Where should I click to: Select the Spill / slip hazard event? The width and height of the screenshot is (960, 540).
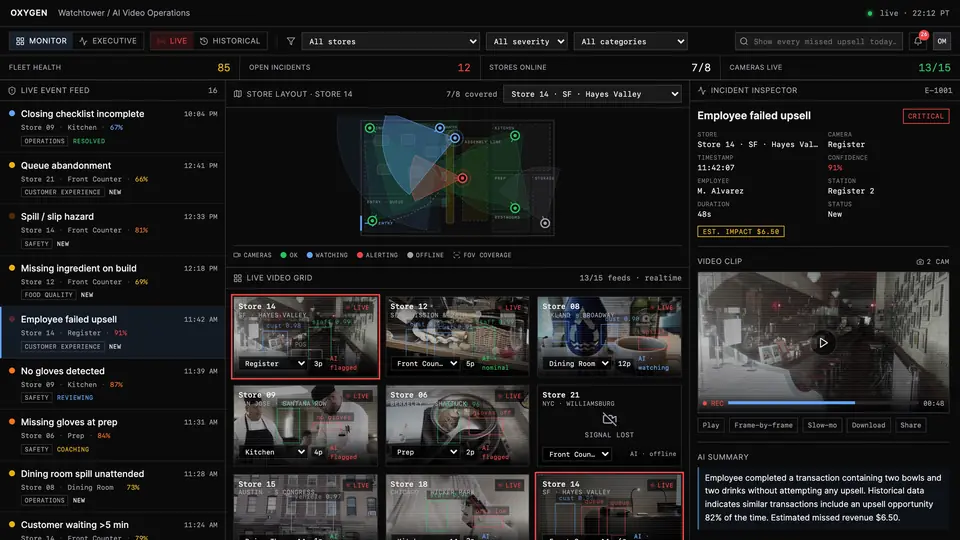[113, 230]
